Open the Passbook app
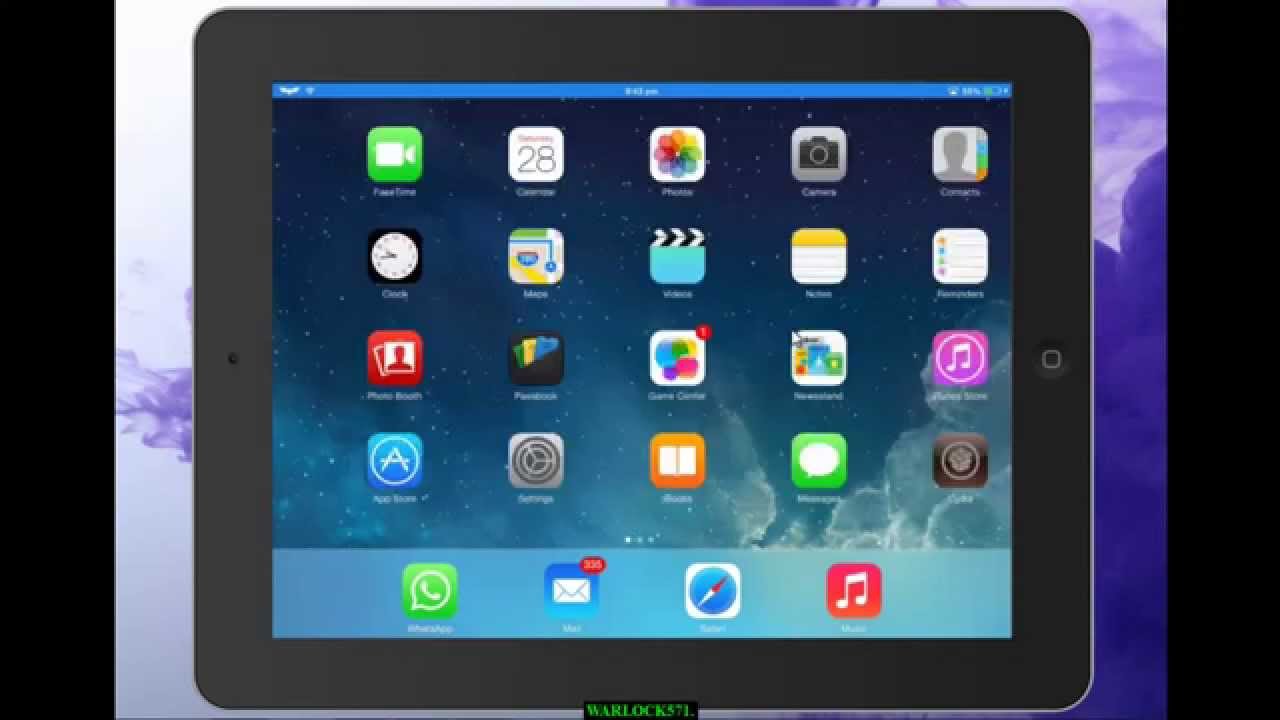 point(536,358)
